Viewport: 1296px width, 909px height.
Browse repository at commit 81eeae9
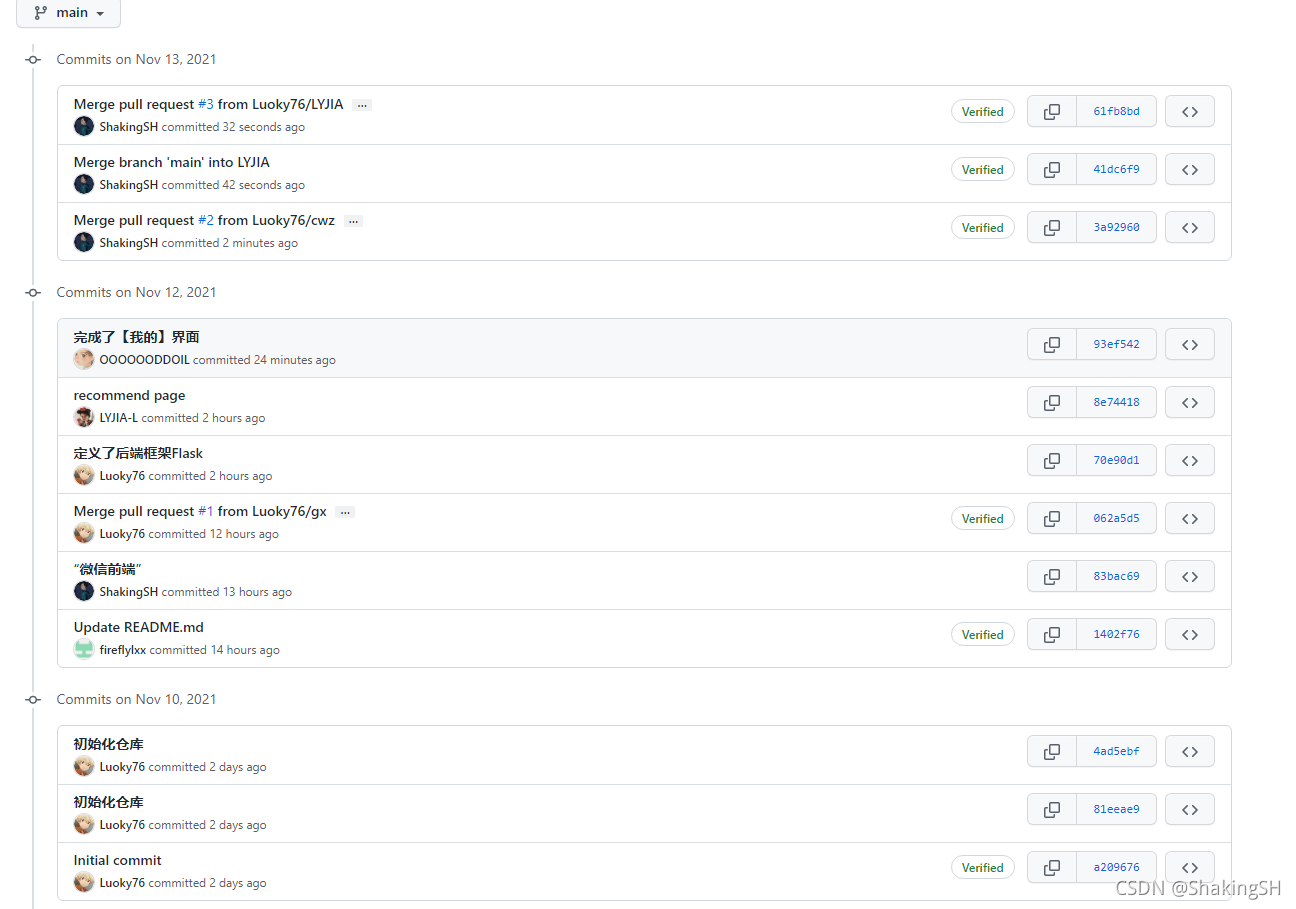[1190, 810]
